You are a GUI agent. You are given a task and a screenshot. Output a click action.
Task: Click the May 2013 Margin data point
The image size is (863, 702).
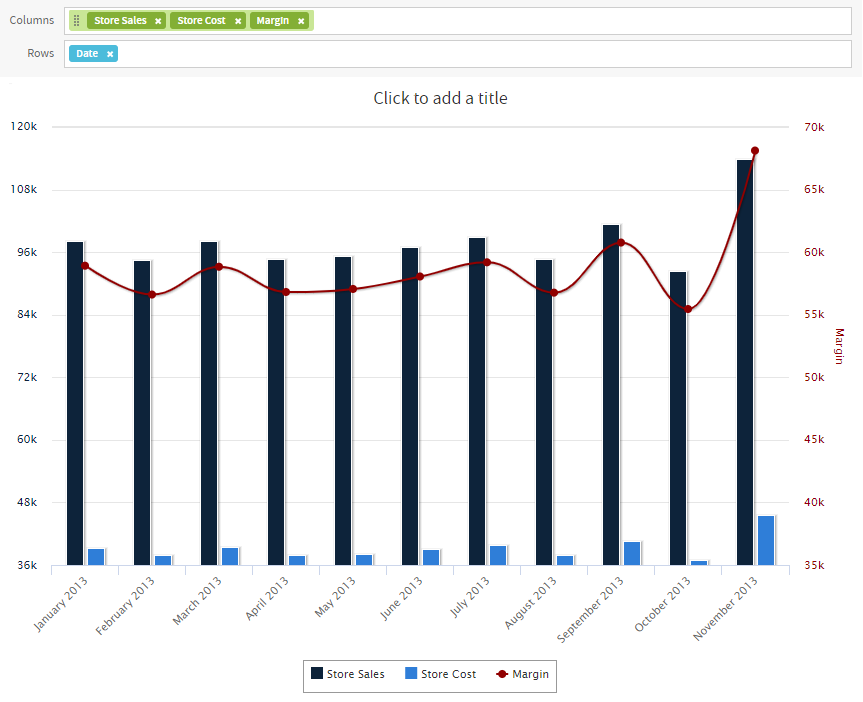pos(353,289)
